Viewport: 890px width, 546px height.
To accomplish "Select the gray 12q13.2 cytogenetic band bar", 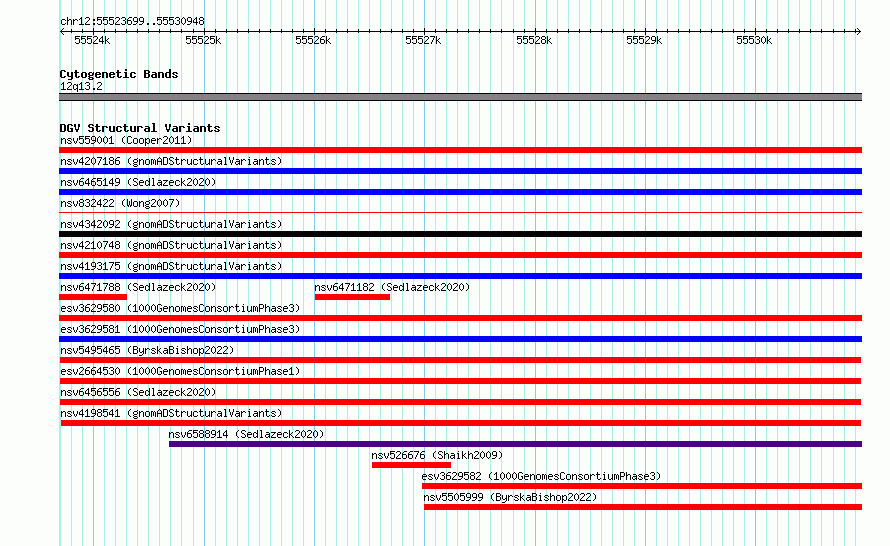I will click(460, 97).
